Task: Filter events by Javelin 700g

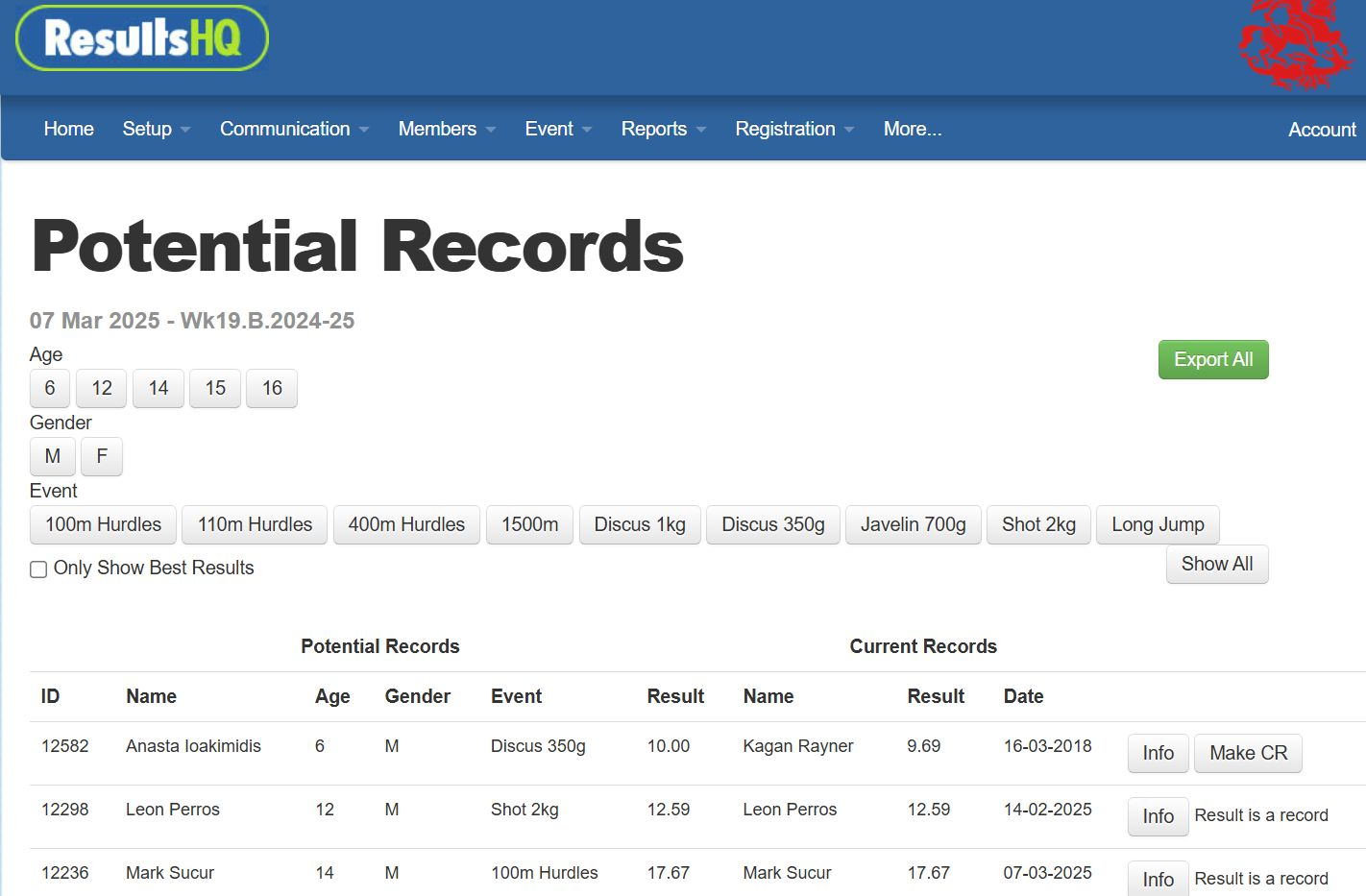Action: click(913, 524)
